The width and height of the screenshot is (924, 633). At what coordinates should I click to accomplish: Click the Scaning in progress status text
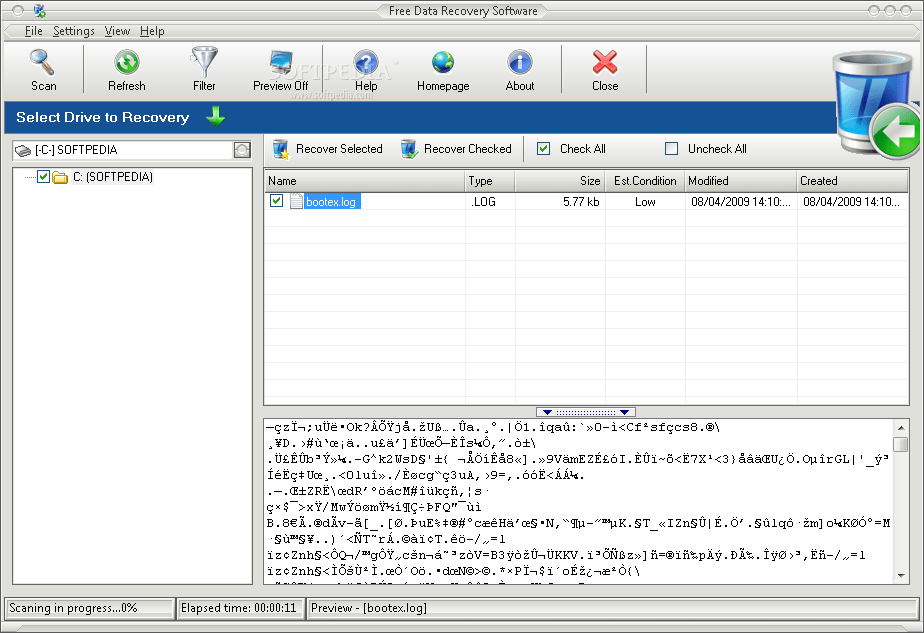[73, 608]
